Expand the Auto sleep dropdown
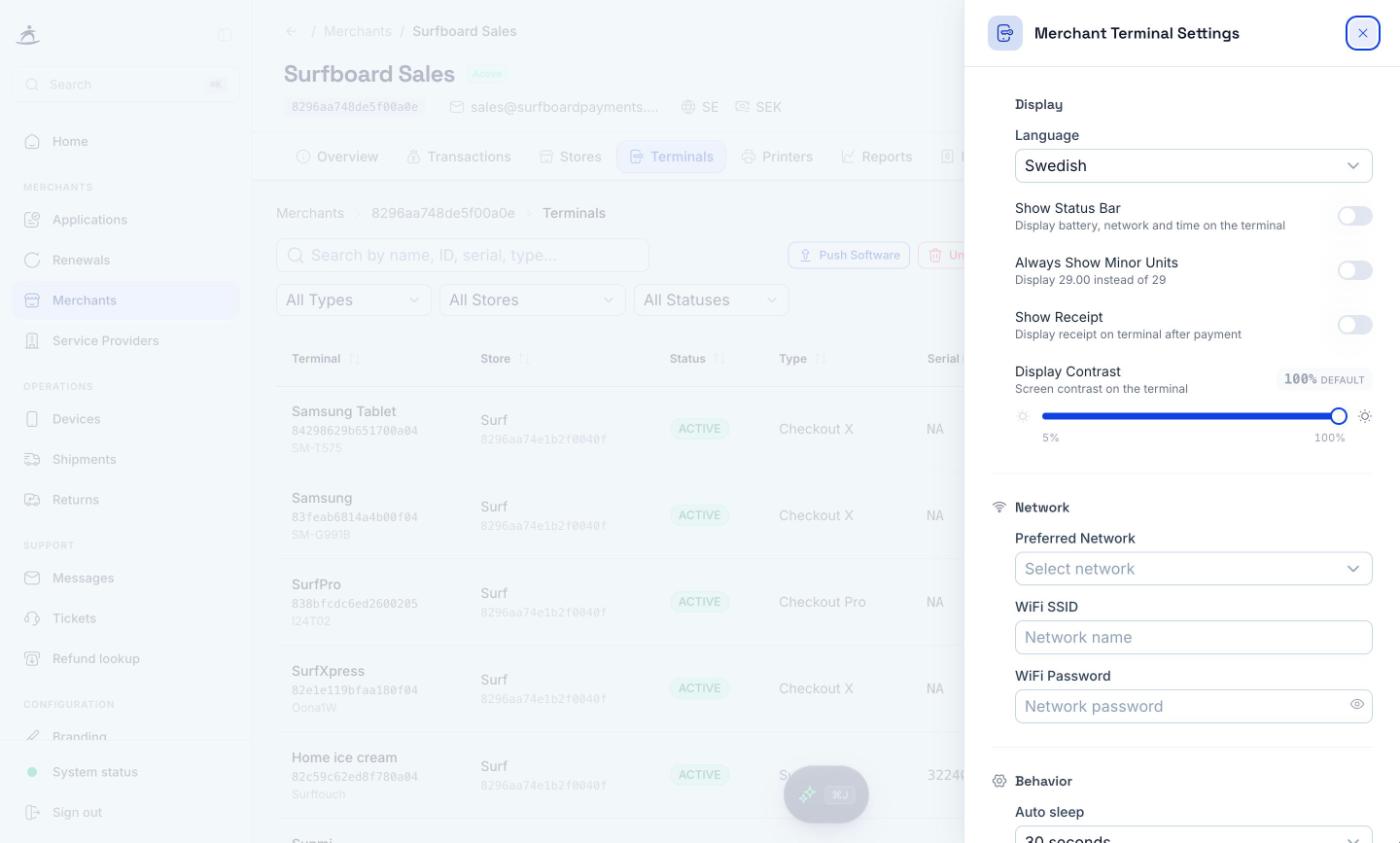Viewport: 1400px width, 843px height. [x=1194, y=835]
